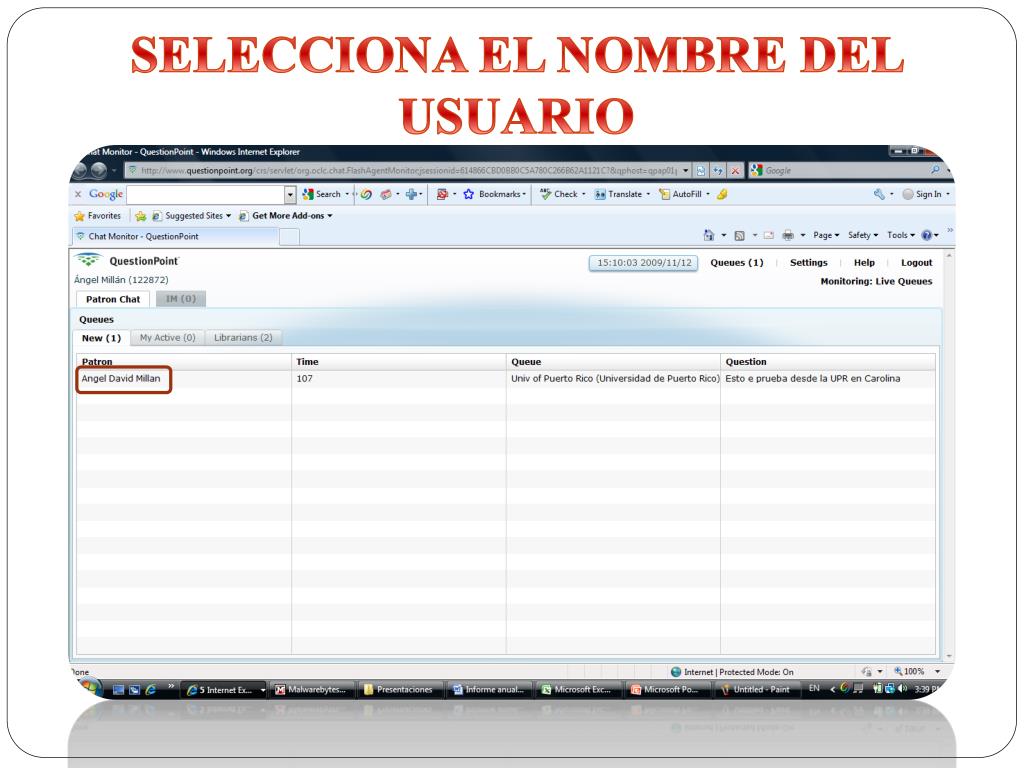Screen dimensions: 1024x768
Task: Click the volume icon in system tray
Action: coord(903,688)
